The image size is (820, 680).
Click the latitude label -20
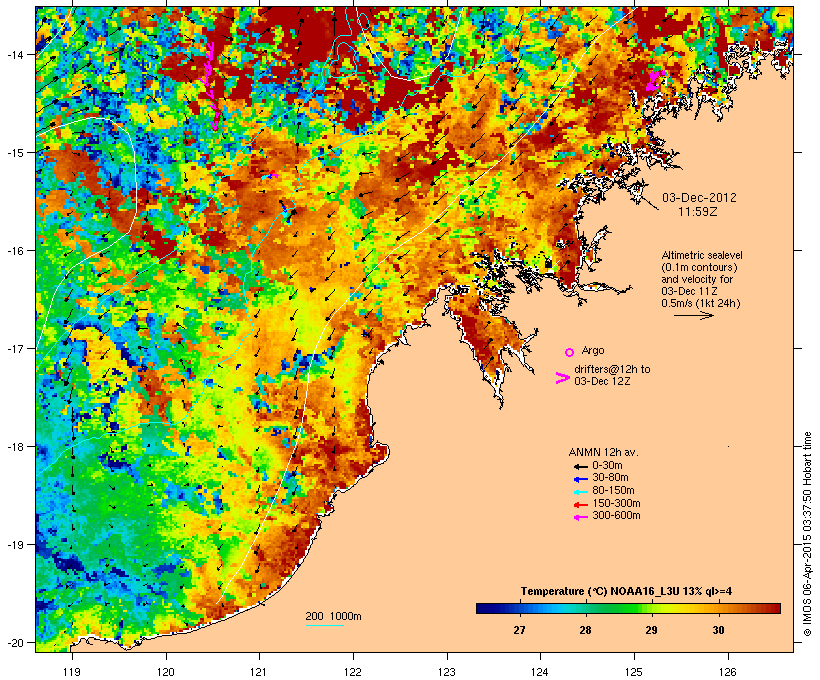pyautogui.click(x=14, y=642)
